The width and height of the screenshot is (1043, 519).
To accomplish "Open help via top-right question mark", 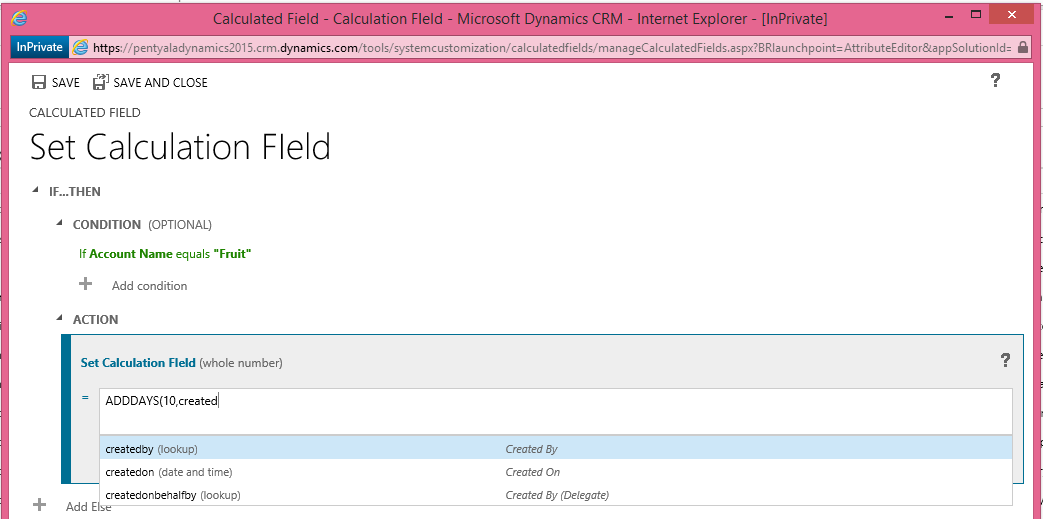I will point(995,81).
